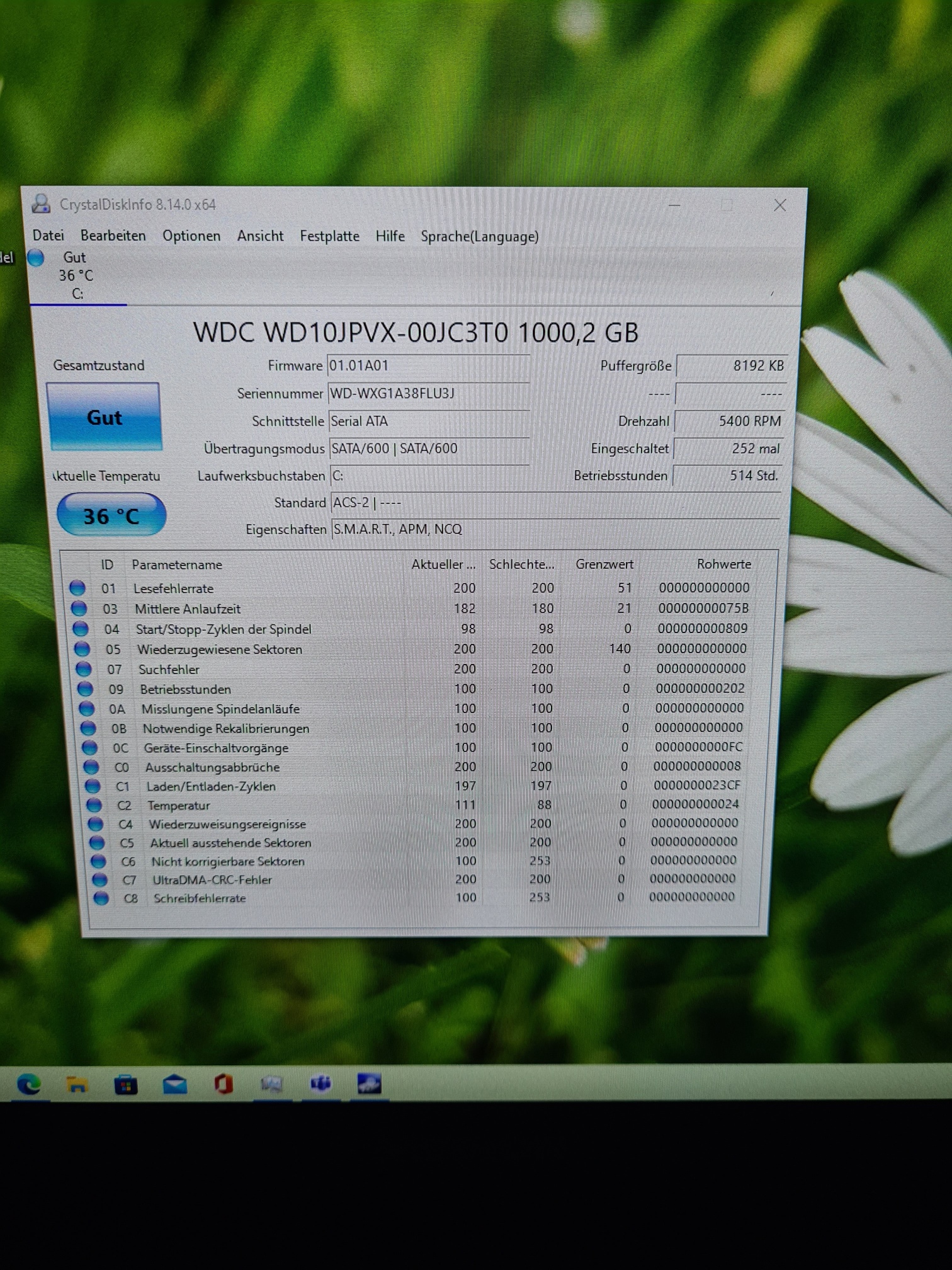The image size is (952, 1270).
Task: Click the Betriebsstunden value 514 Std.
Action: pos(727,476)
